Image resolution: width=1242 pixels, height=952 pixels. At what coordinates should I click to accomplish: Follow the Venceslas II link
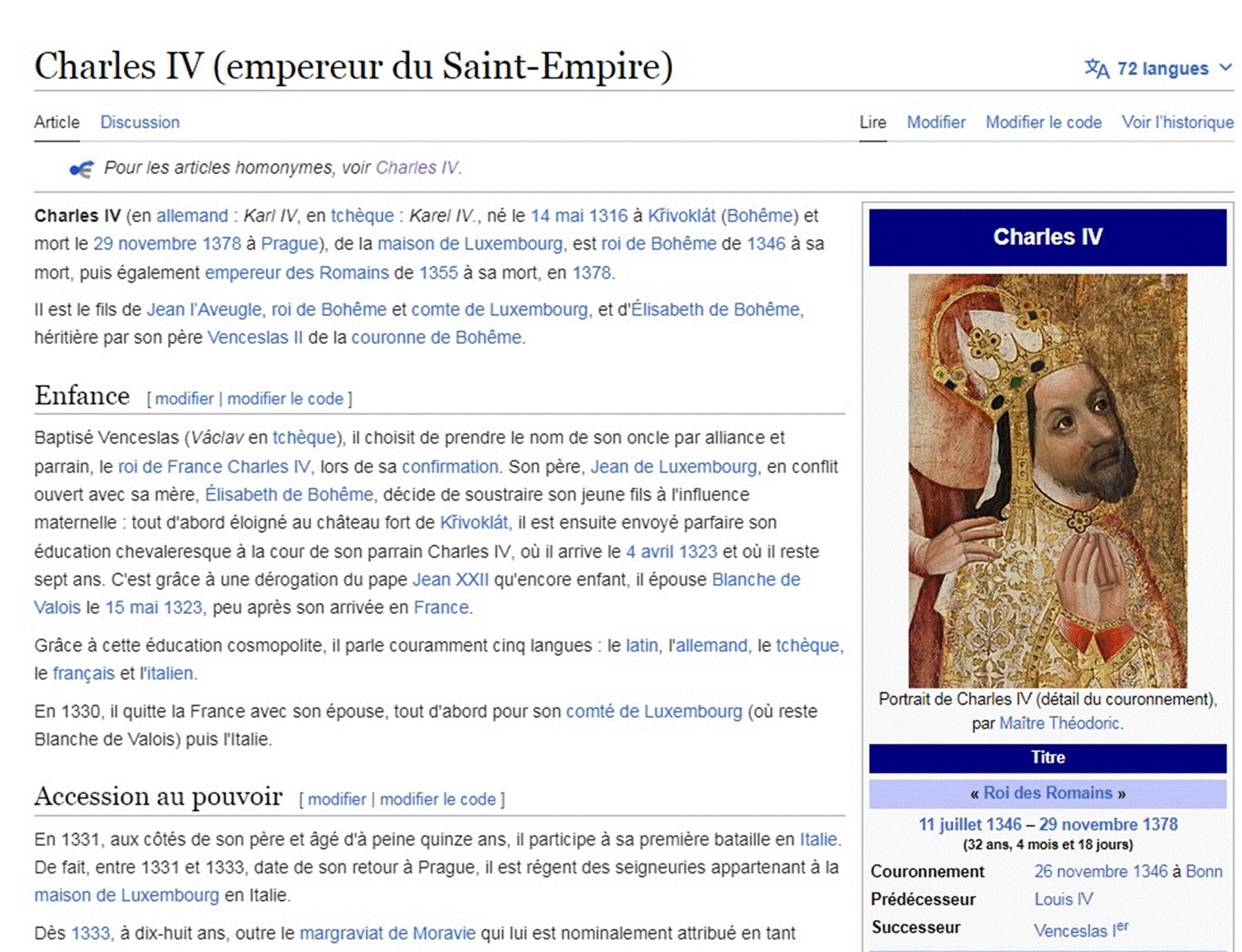click(255, 338)
